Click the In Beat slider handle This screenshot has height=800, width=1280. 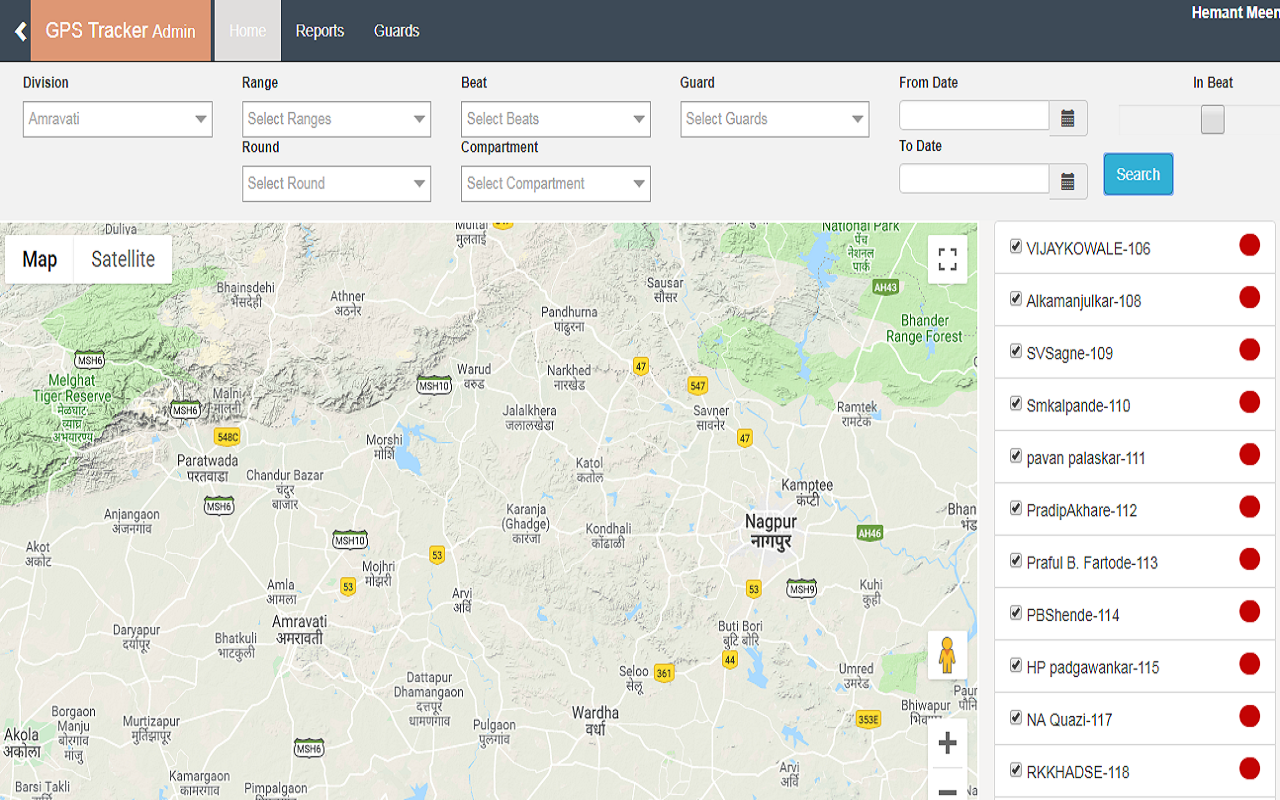1212,120
